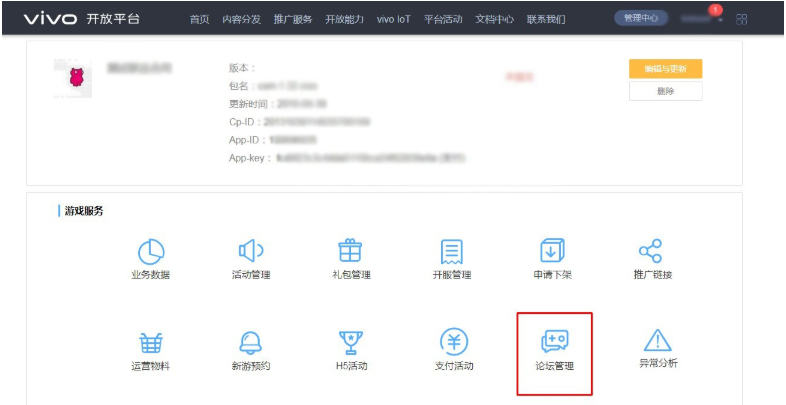
Task: Open the 支付活动 yen coin icon
Action: (x=454, y=342)
